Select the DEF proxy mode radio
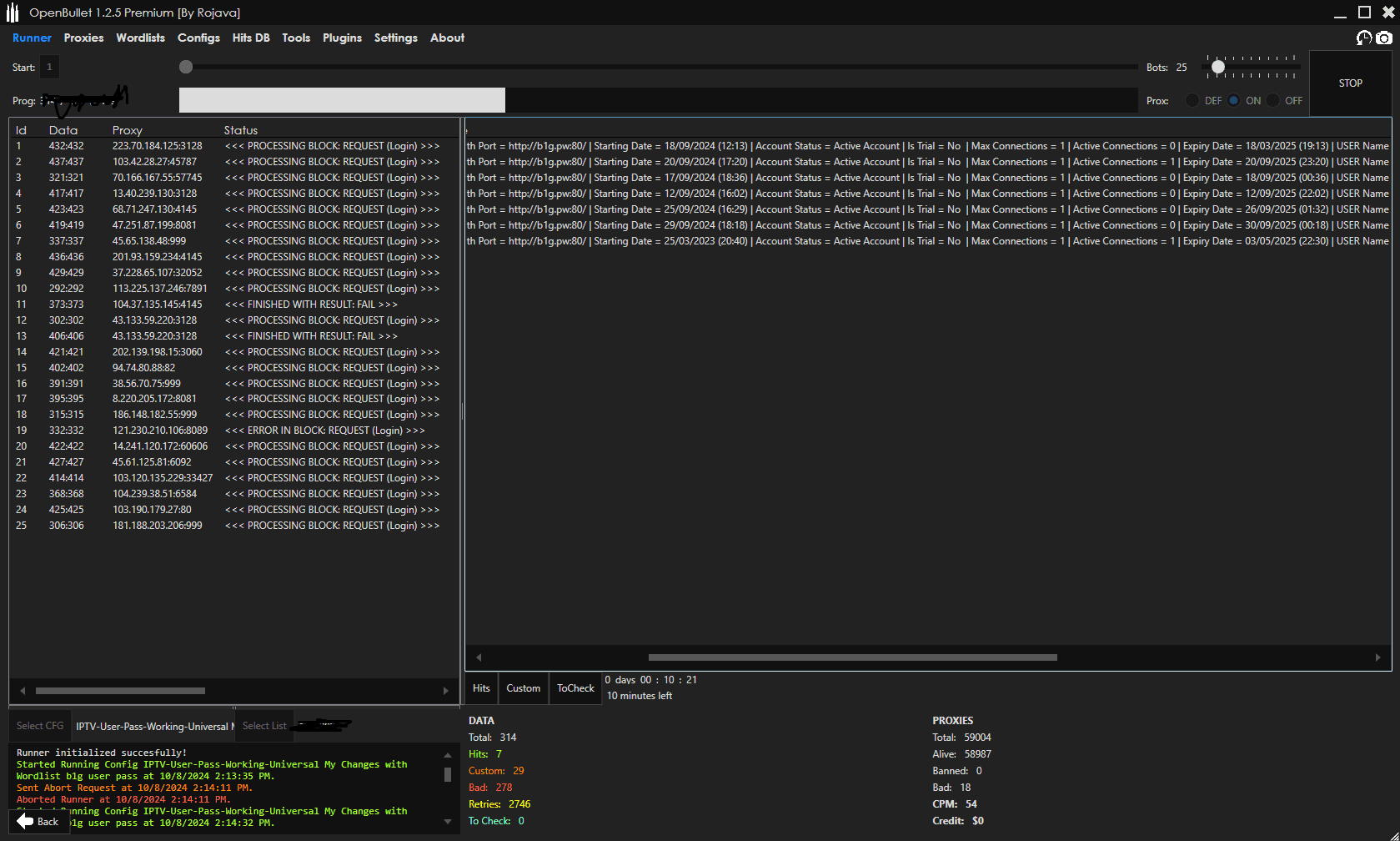This screenshot has height=841, width=1400. pos(1192,100)
